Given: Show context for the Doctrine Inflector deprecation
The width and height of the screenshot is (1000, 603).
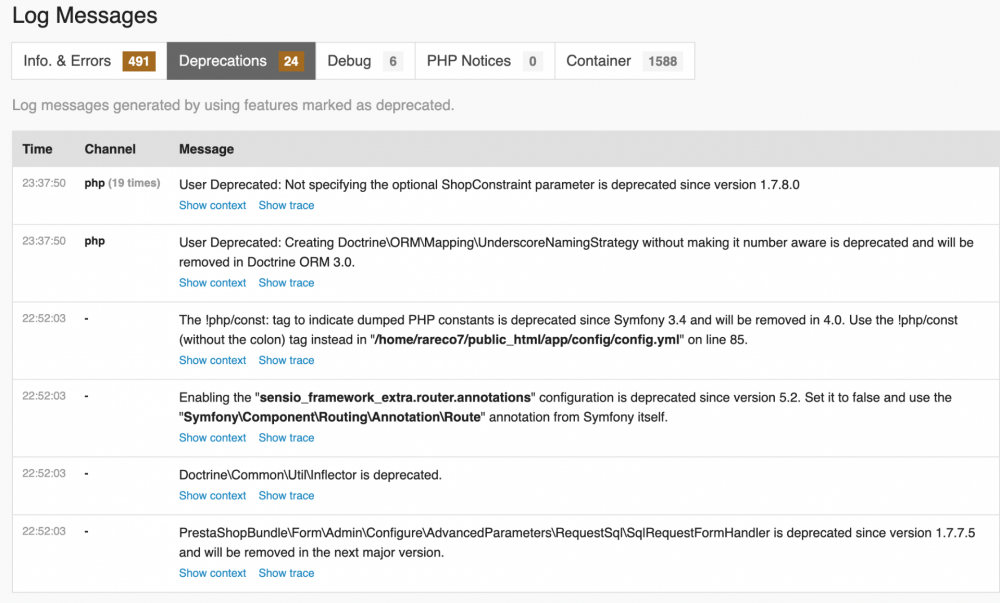Looking at the screenshot, I should point(212,496).
